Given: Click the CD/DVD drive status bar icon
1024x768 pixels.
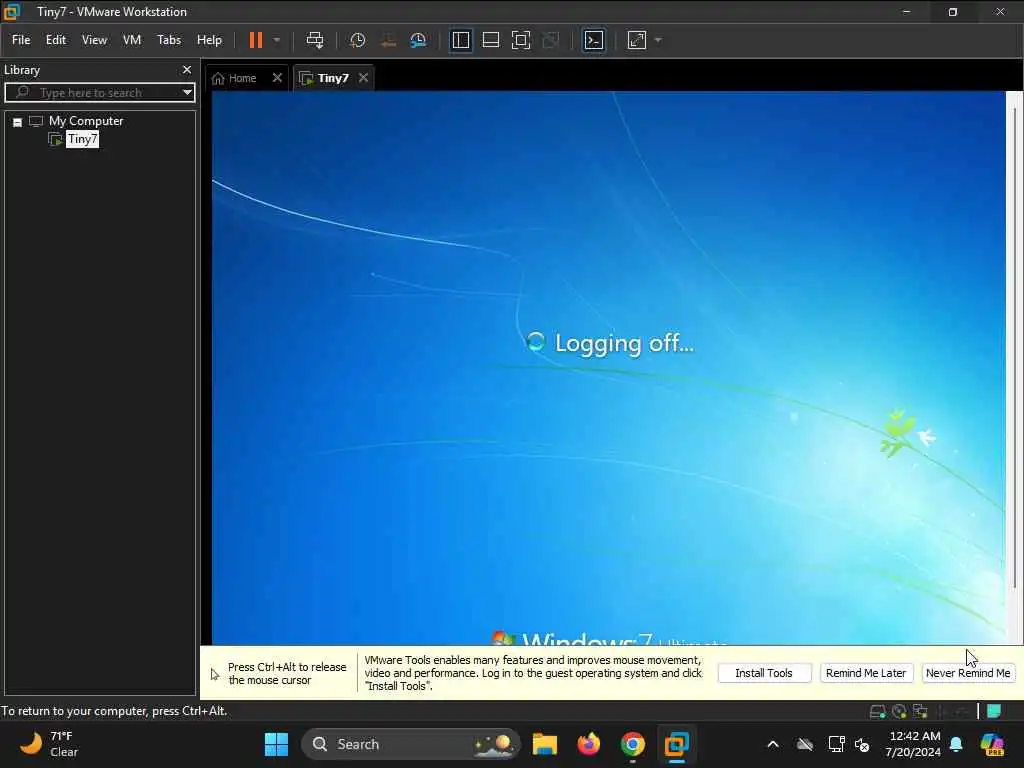Looking at the screenshot, I should [899, 711].
